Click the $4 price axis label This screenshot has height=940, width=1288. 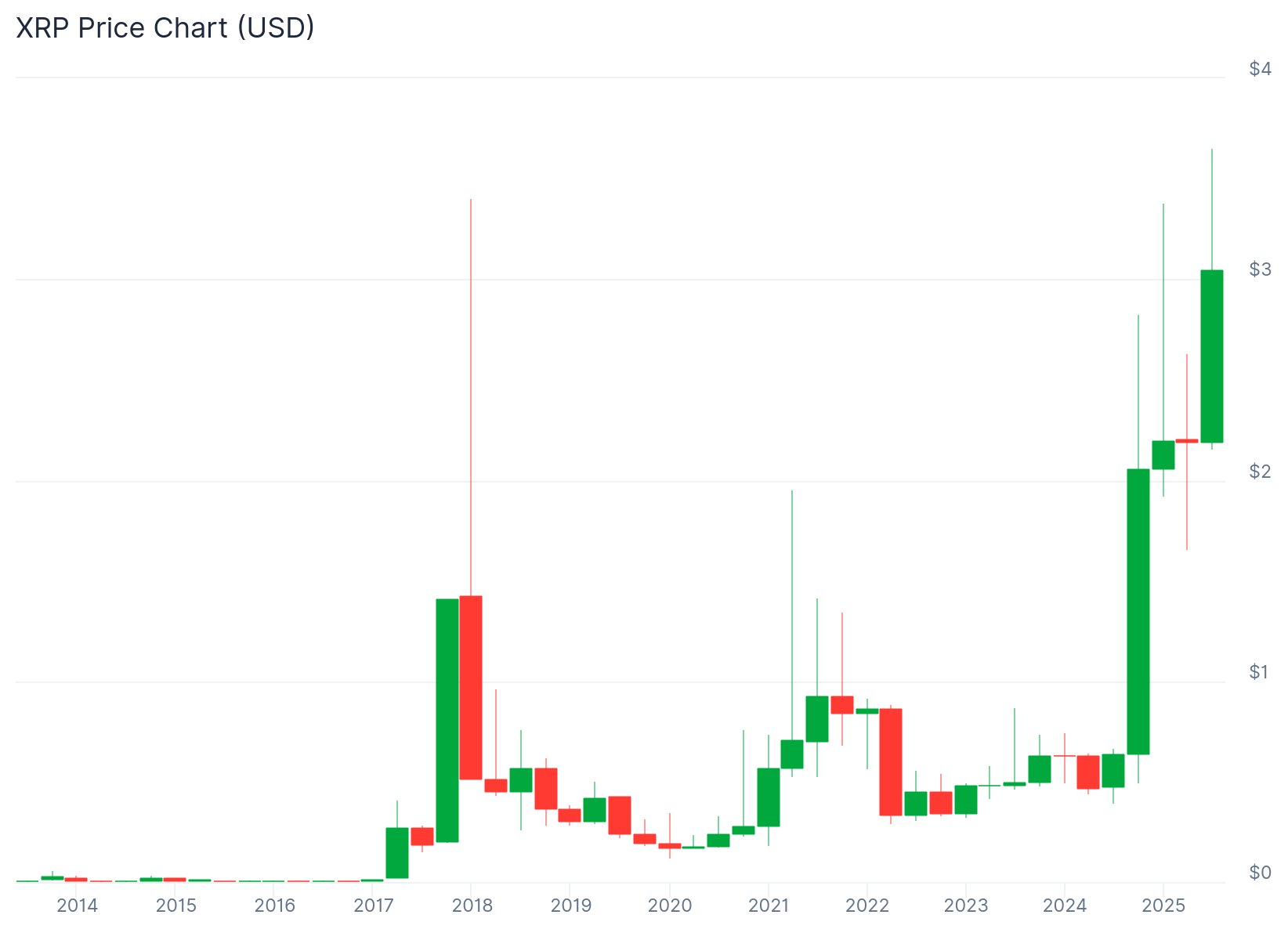click(1260, 69)
